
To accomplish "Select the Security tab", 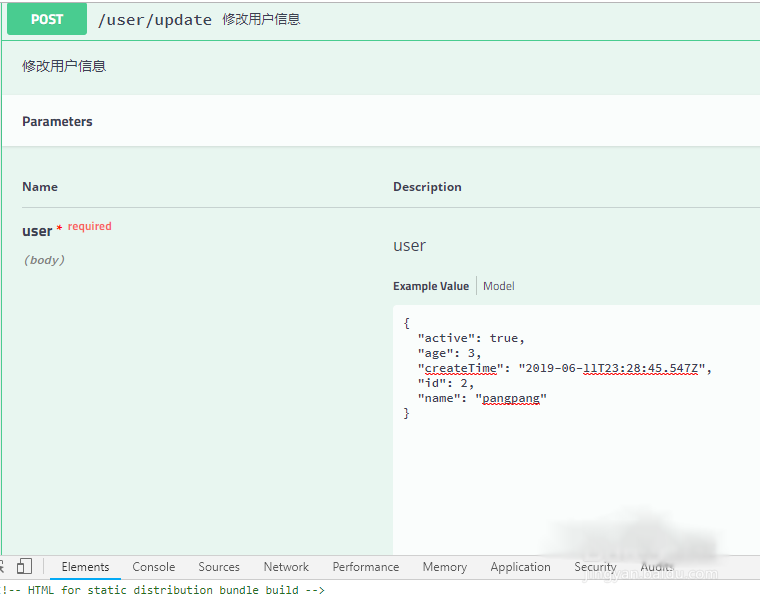I will click(x=595, y=567).
